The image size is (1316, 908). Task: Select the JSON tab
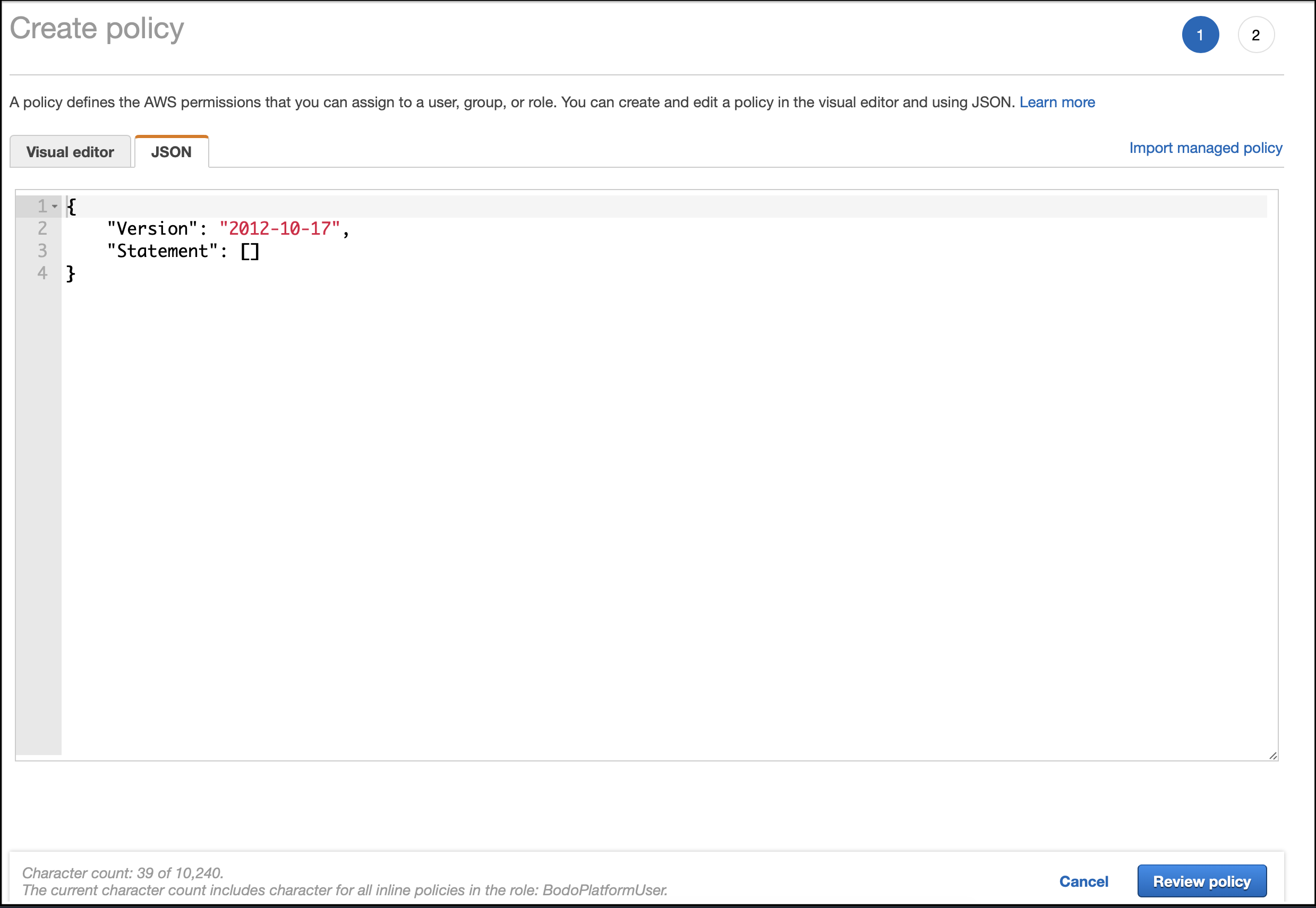171,152
